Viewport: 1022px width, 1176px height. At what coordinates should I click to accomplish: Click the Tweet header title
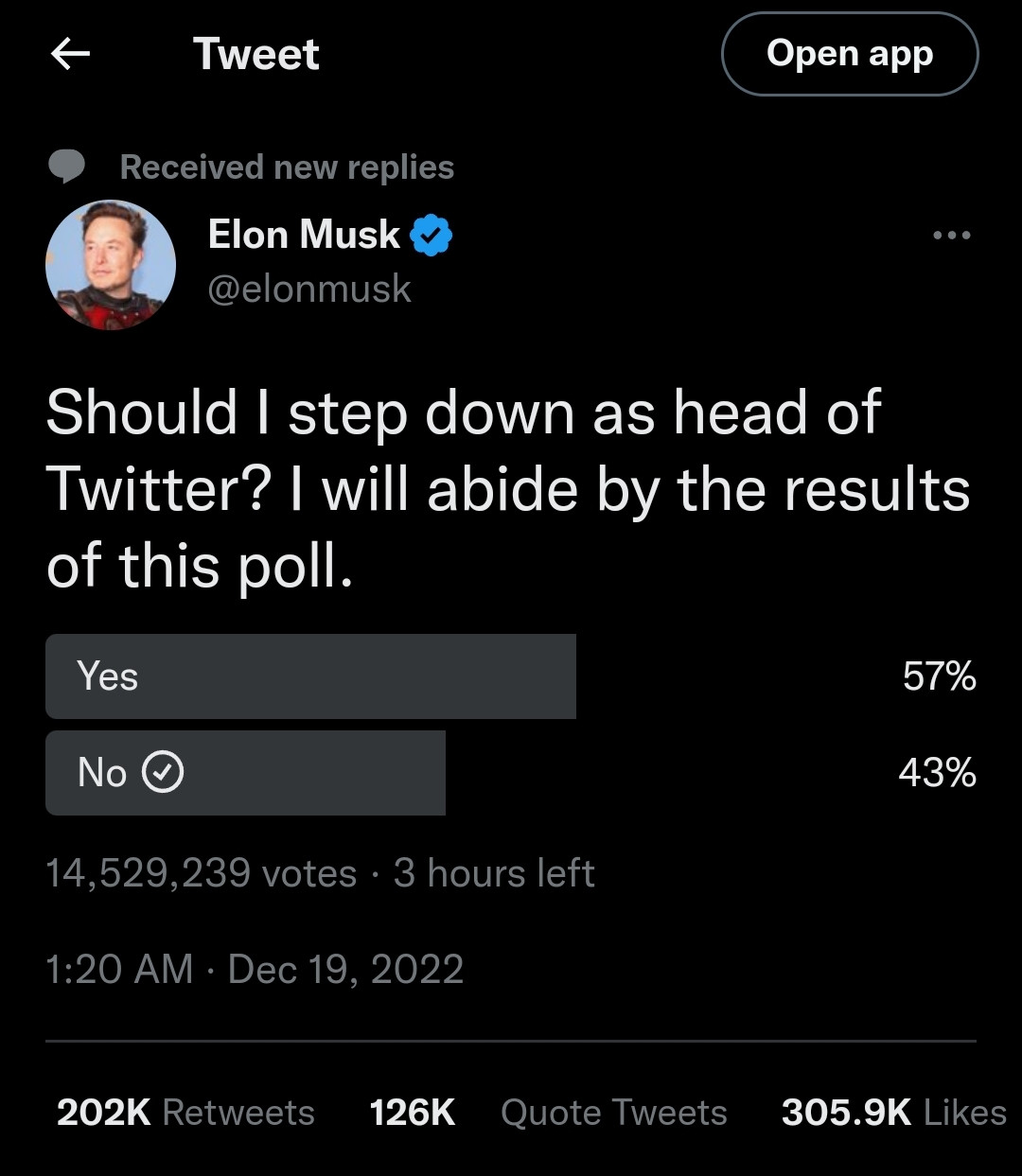pos(256,54)
